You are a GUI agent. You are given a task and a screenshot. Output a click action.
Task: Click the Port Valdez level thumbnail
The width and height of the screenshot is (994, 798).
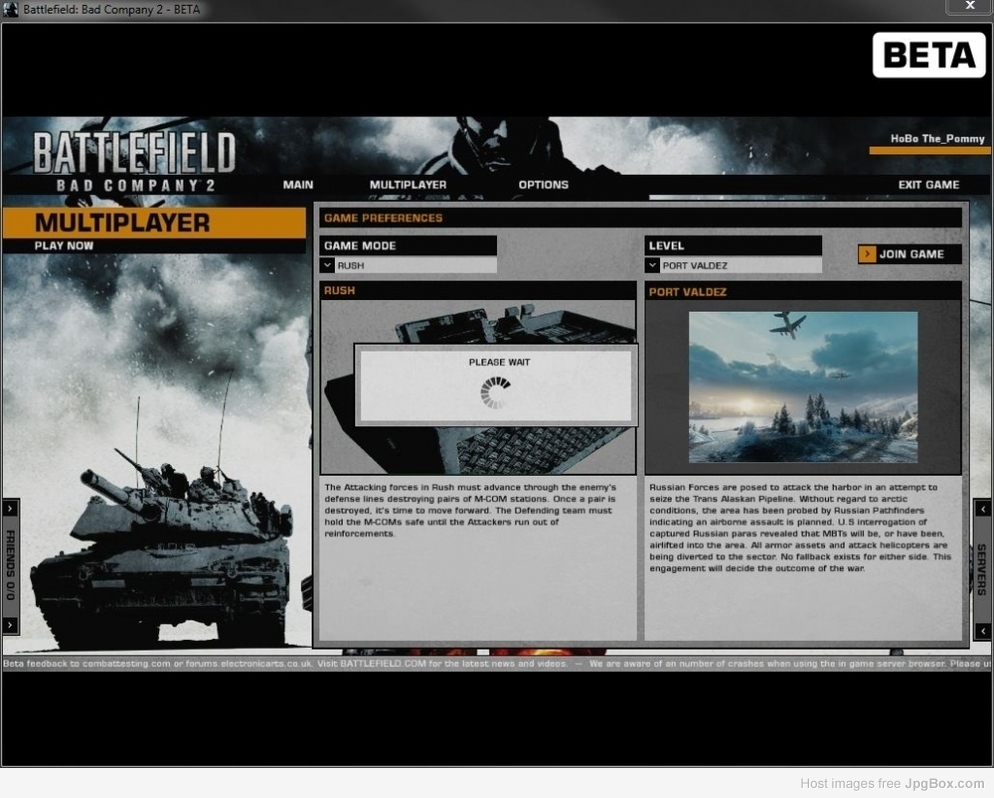pyautogui.click(x=803, y=387)
